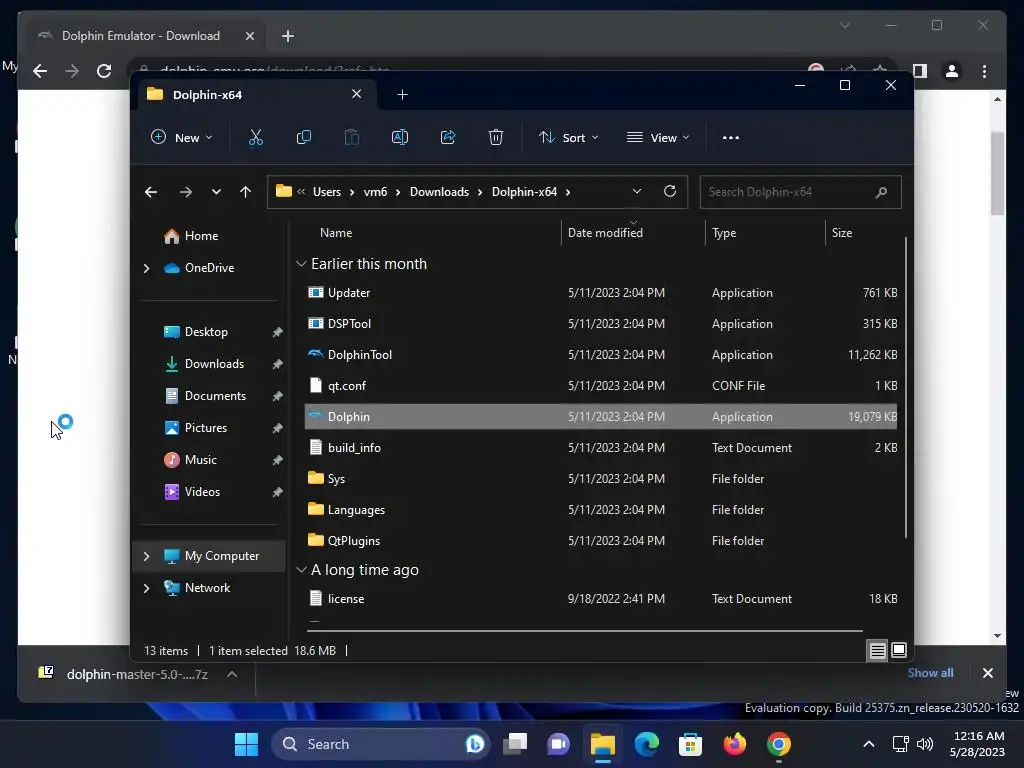
Task: Click Downloads in the breadcrumb path
Action: [439, 192]
